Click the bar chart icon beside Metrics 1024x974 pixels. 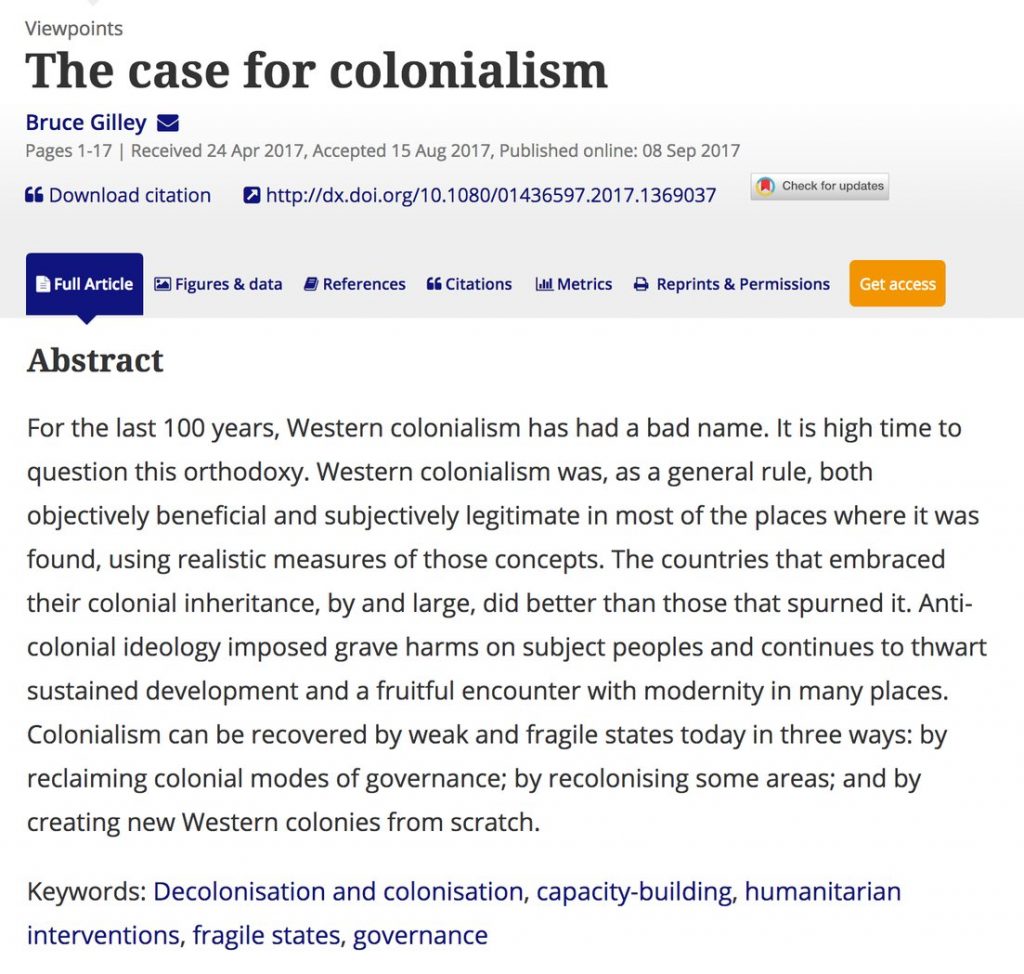(544, 284)
